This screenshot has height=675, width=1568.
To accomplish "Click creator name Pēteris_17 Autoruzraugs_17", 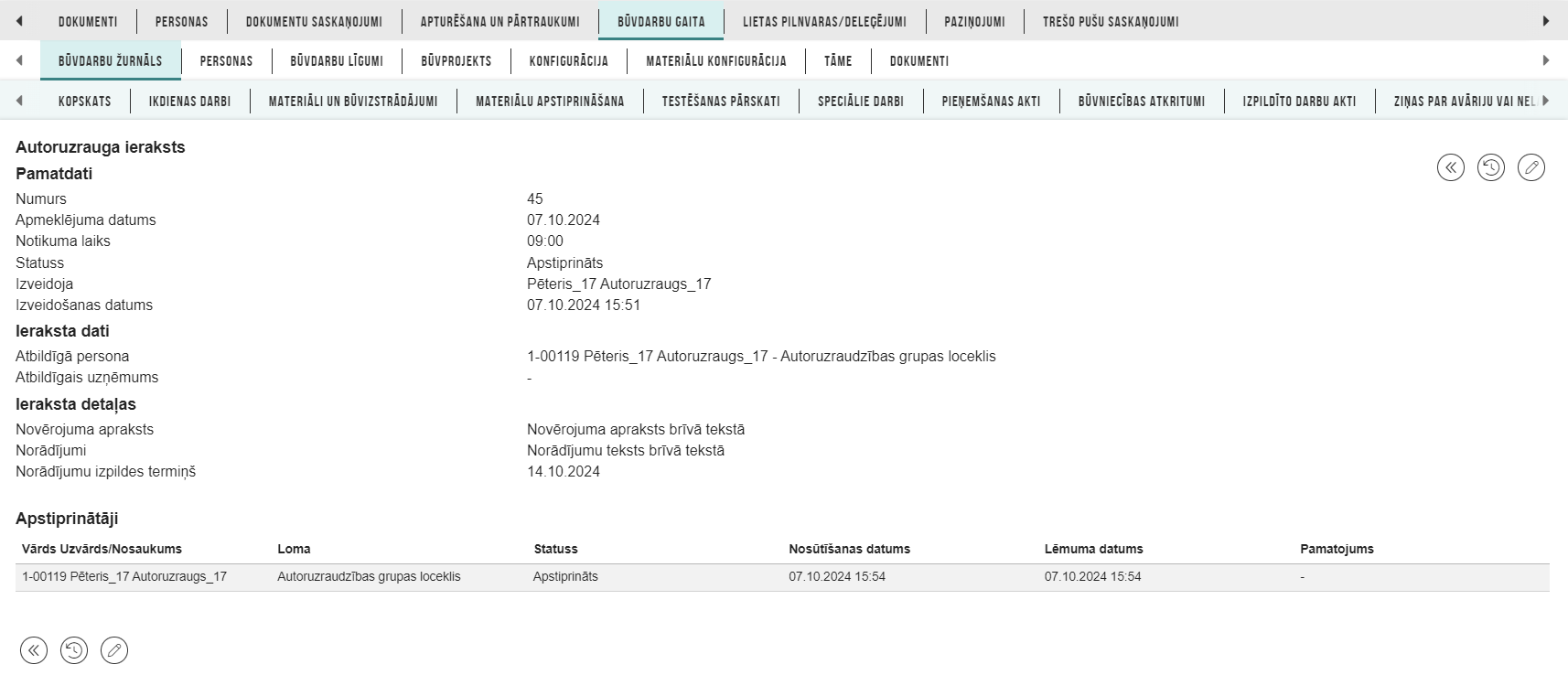I will pos(619,284).
